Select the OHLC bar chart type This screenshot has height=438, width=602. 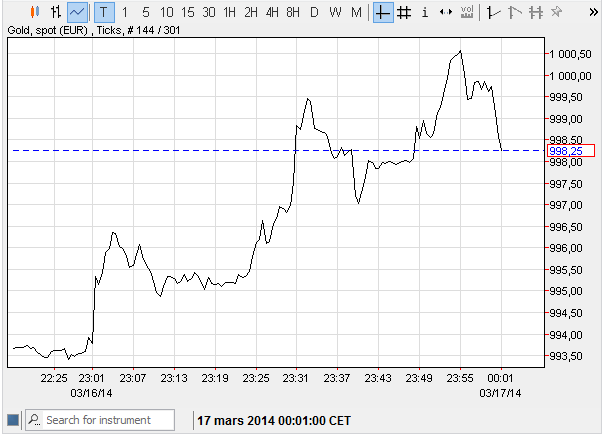click(56, 12)
